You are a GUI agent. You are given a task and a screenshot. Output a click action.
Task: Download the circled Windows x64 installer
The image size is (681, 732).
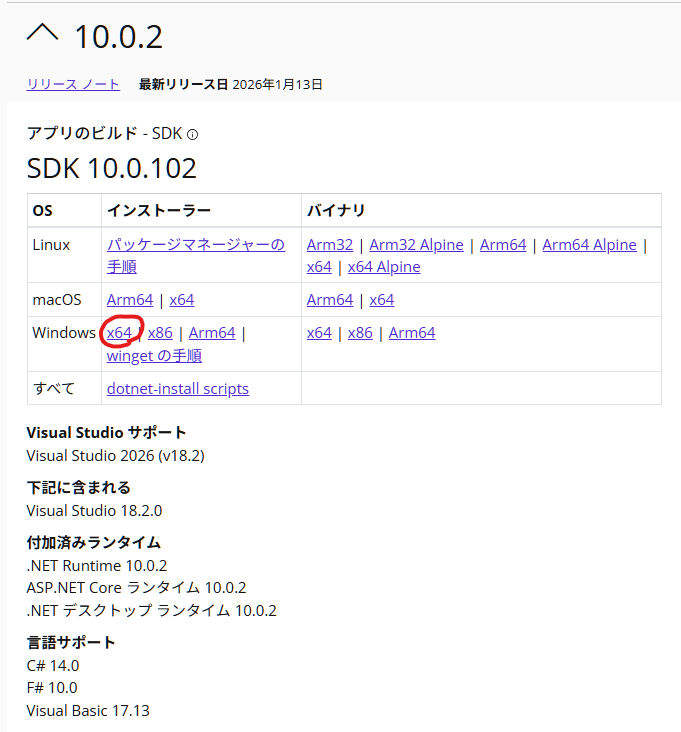(119, 333)
